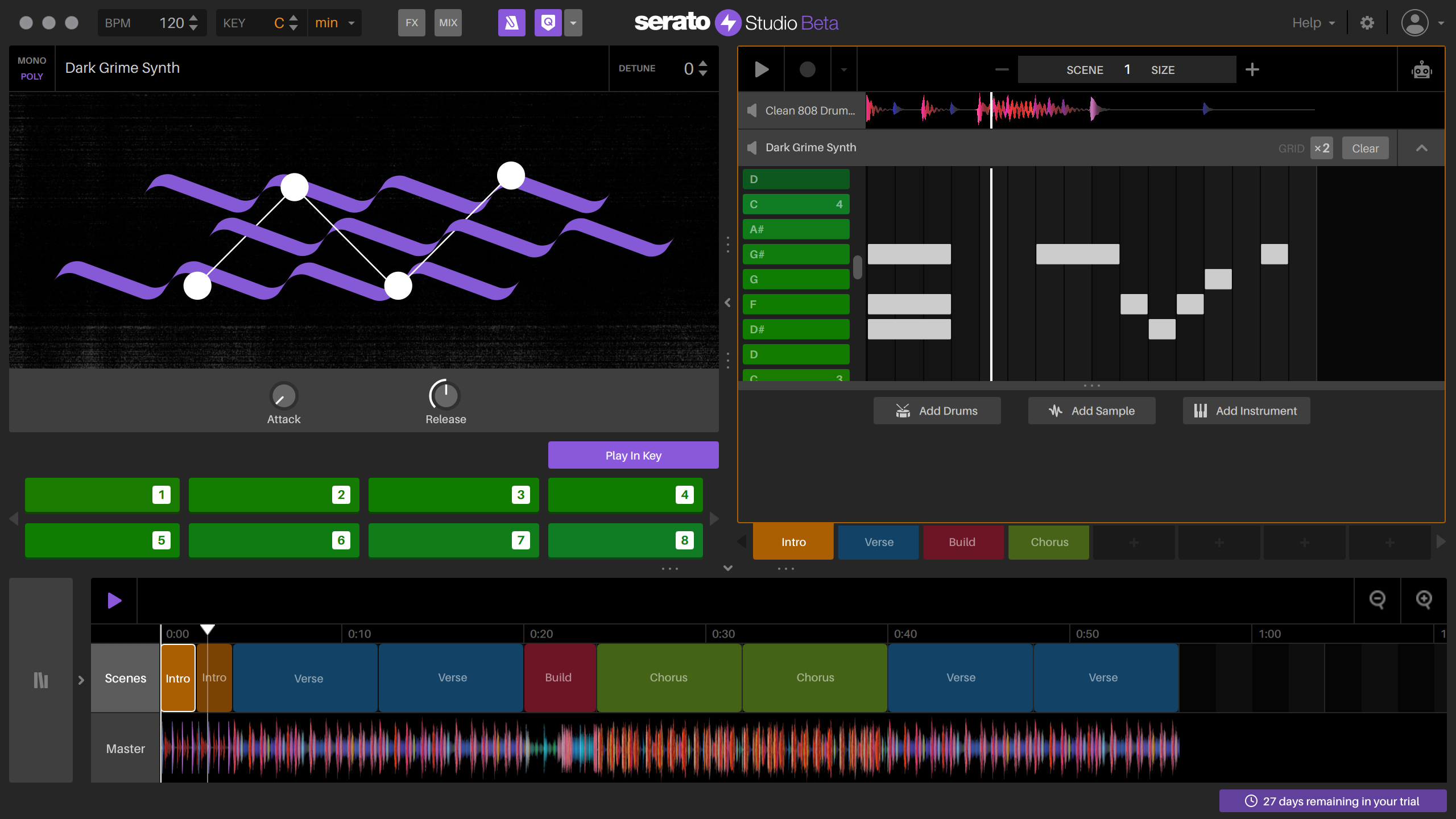1456x819 pixels.
Task: Select green pad number 5
Action: coord(102,540)
